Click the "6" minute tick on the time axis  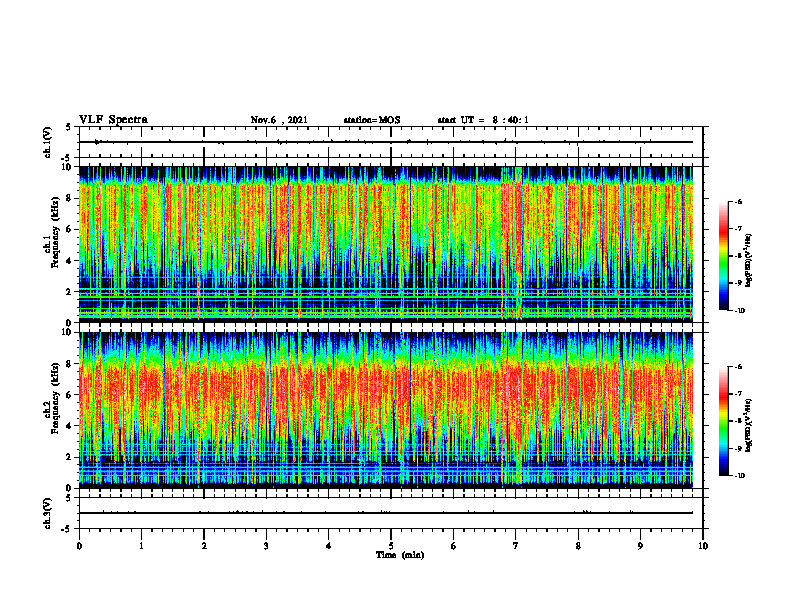(x=454, y=546)
